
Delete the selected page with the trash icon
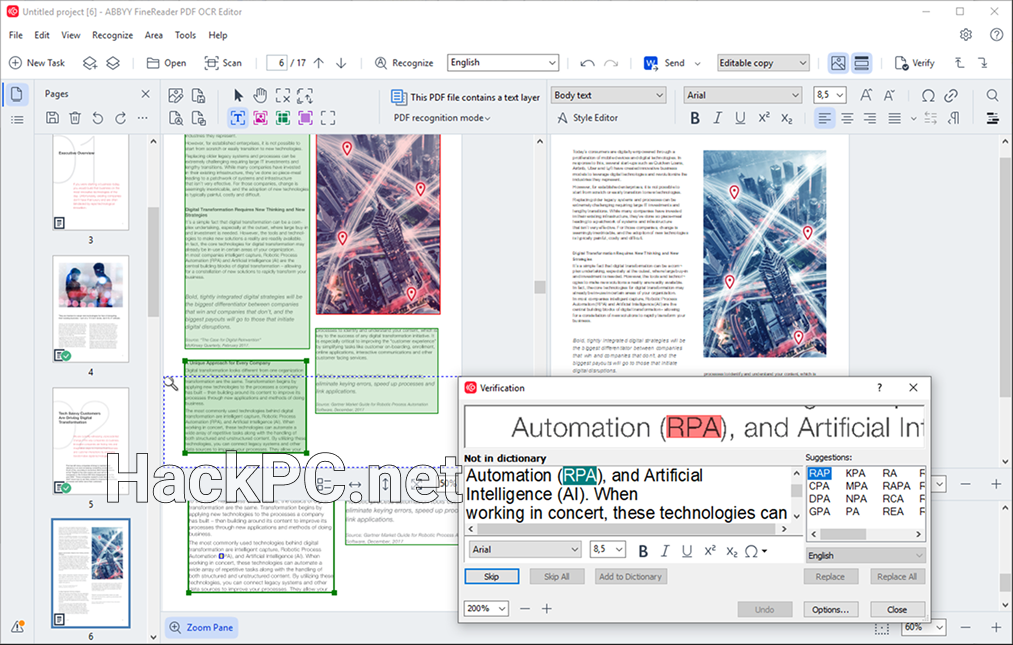[x=75, y=118]
